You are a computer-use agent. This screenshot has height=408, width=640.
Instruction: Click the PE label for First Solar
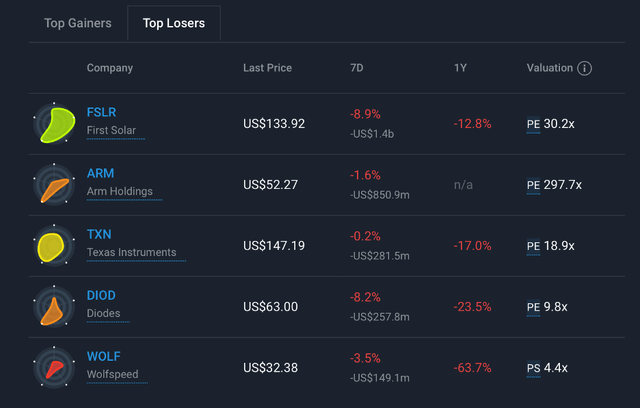click(533, 124)
